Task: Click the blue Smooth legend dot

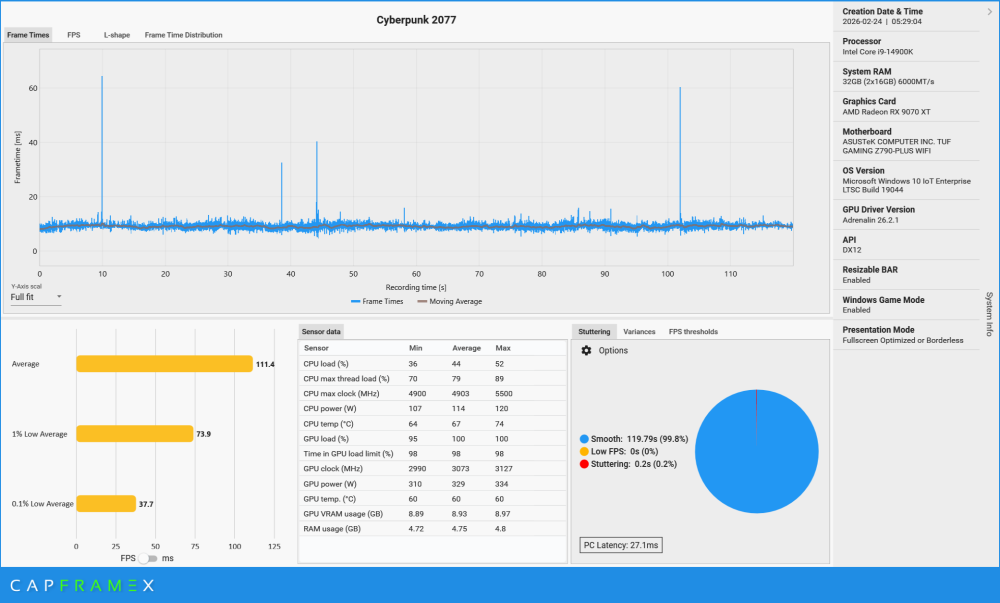Action: [584, 439]
